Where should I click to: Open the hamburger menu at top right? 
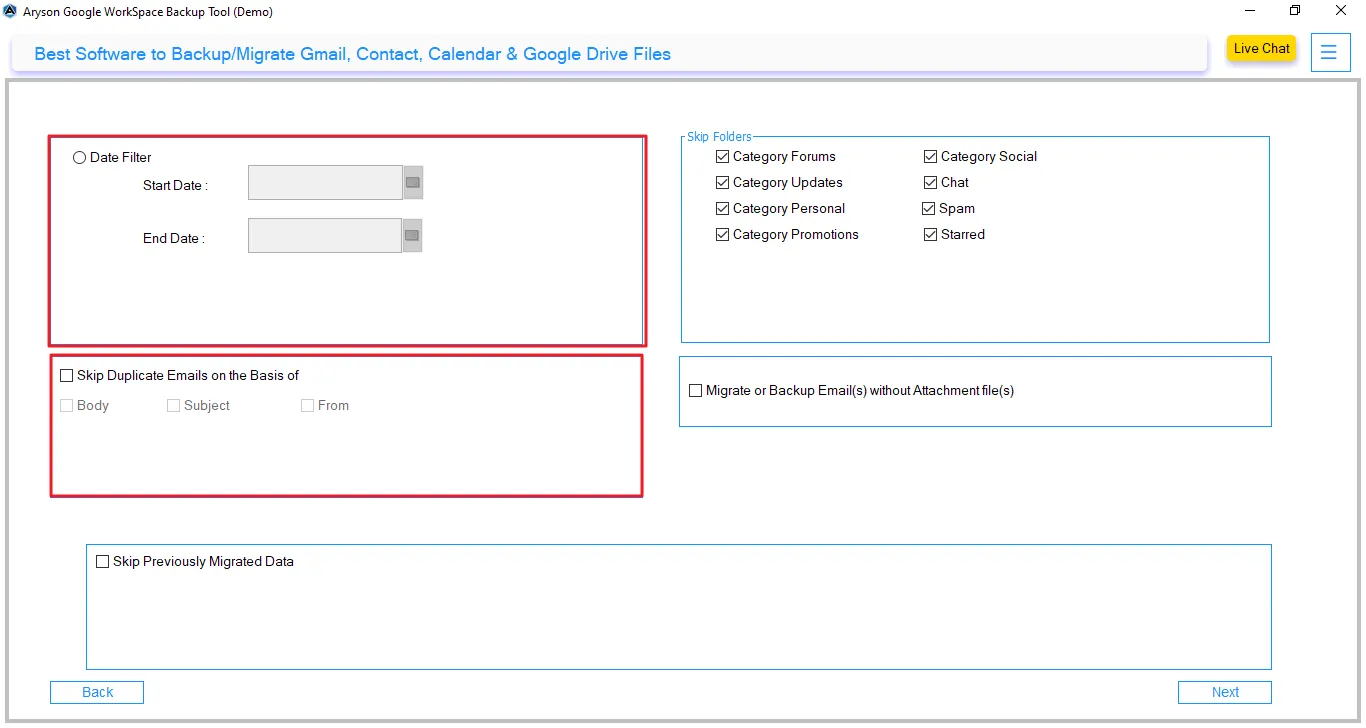[x=1330, y=52]
